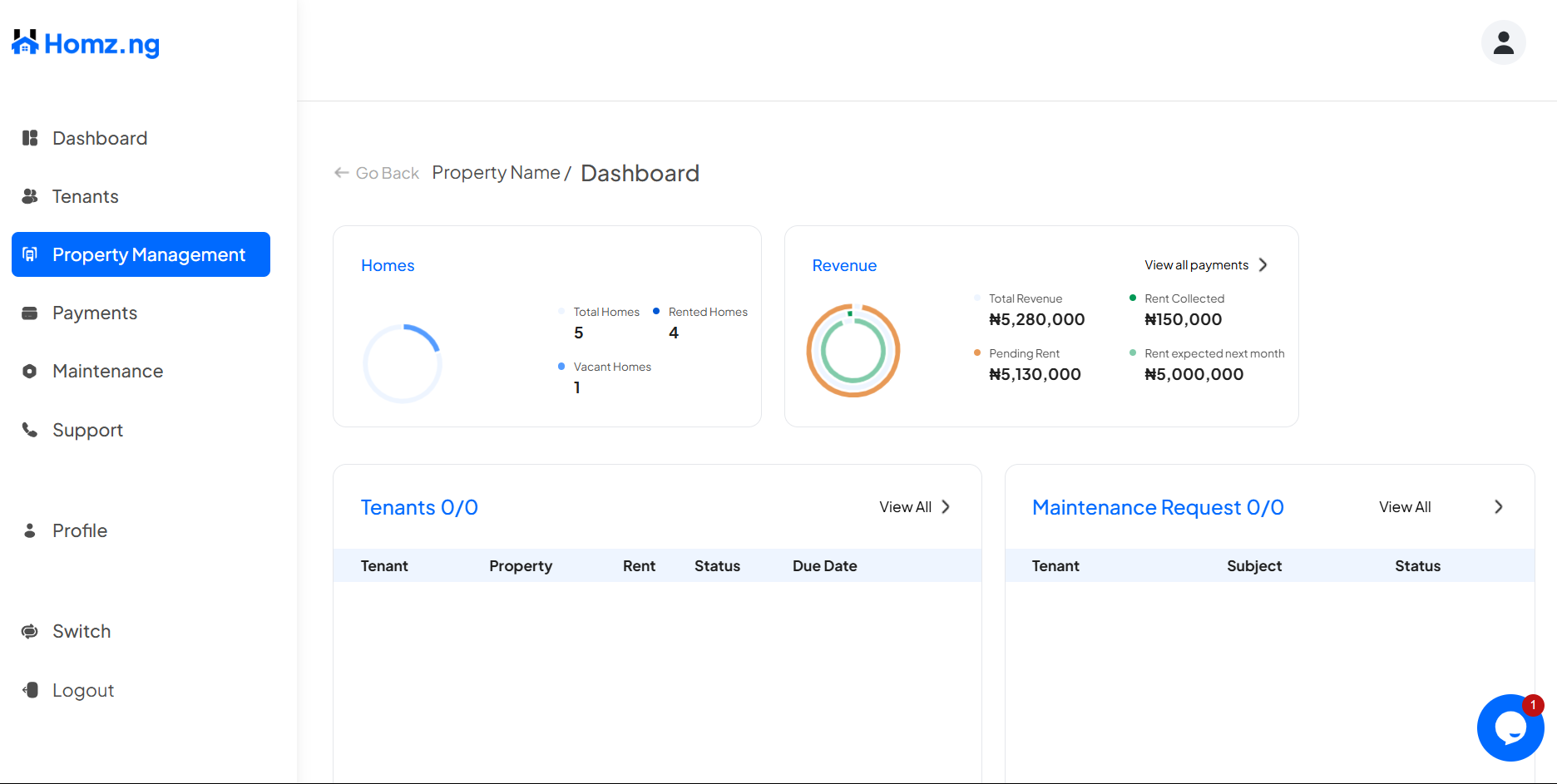The width and height of the screenshot is (1557, 784).
Task: Click the Homz.ng house logo icon
Action: [25, 42]
